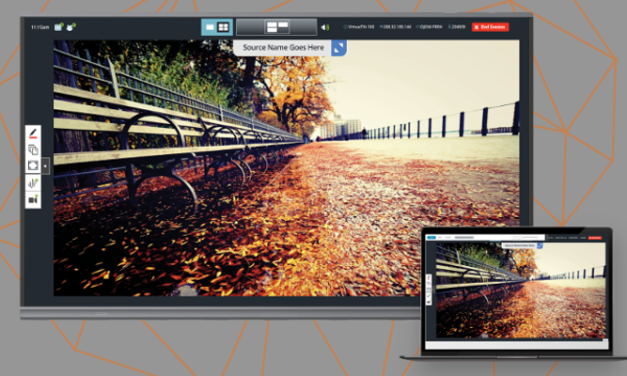Click the laptop's blue tab button
627x376 pixels.
pyautogui.click(x=431, y=238)
